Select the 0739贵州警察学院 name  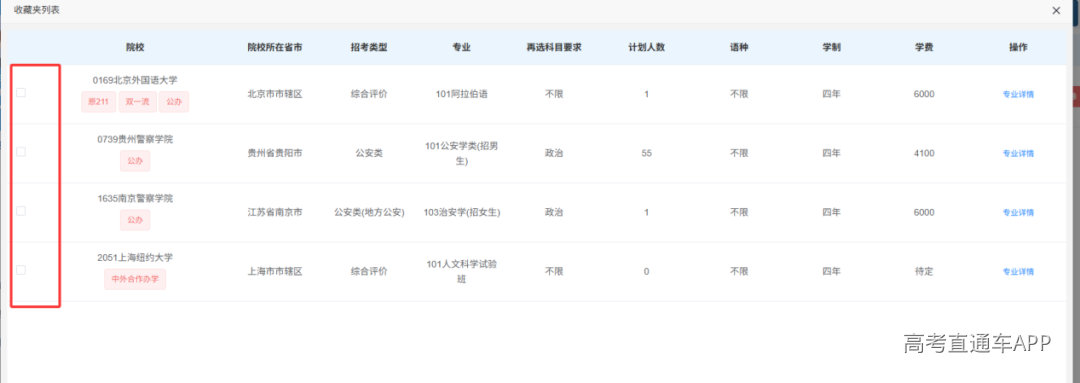pos(135,139)
